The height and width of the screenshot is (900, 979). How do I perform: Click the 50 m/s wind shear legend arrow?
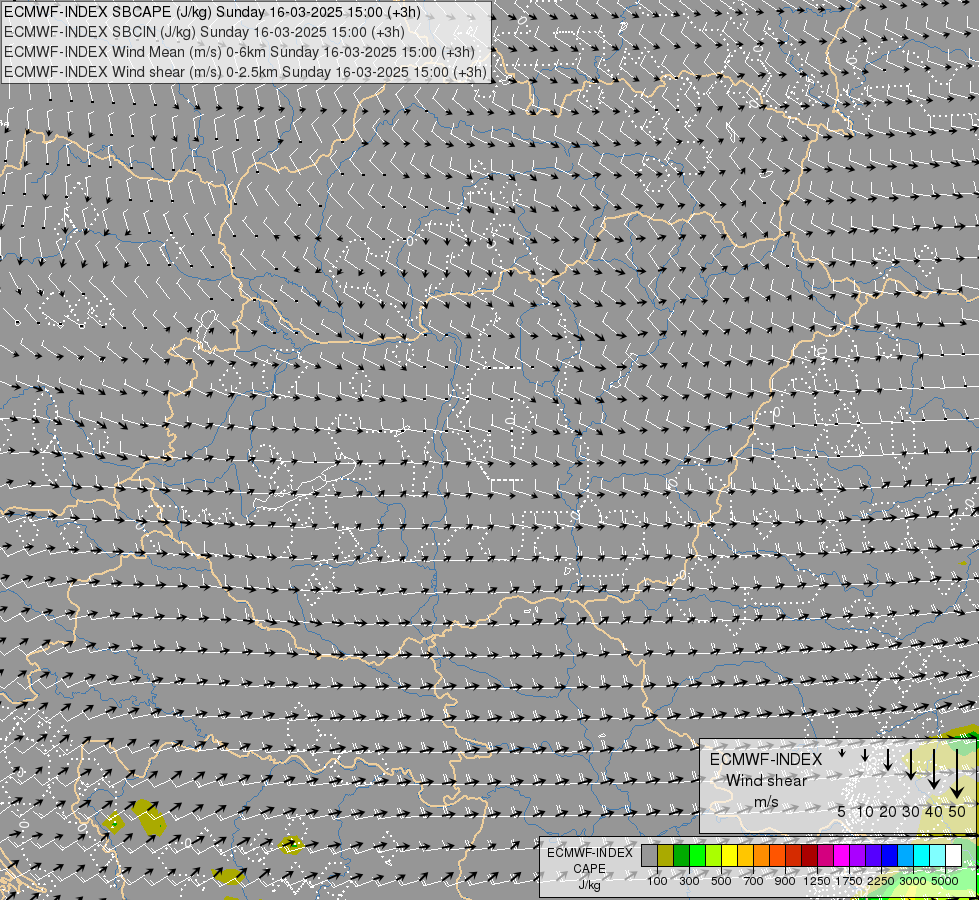tap(957, 774)
